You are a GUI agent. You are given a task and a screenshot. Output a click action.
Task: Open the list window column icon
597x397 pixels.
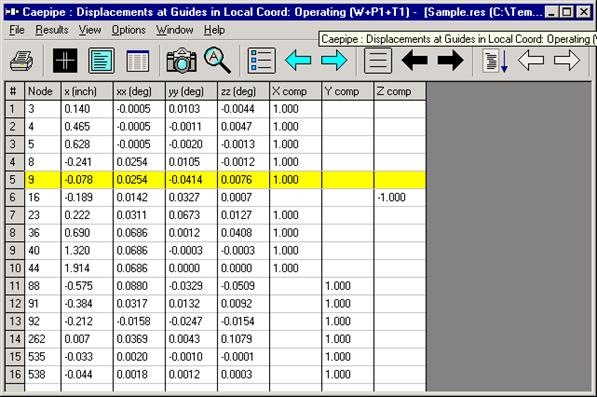pyautogui.click(x=137, y=61)
